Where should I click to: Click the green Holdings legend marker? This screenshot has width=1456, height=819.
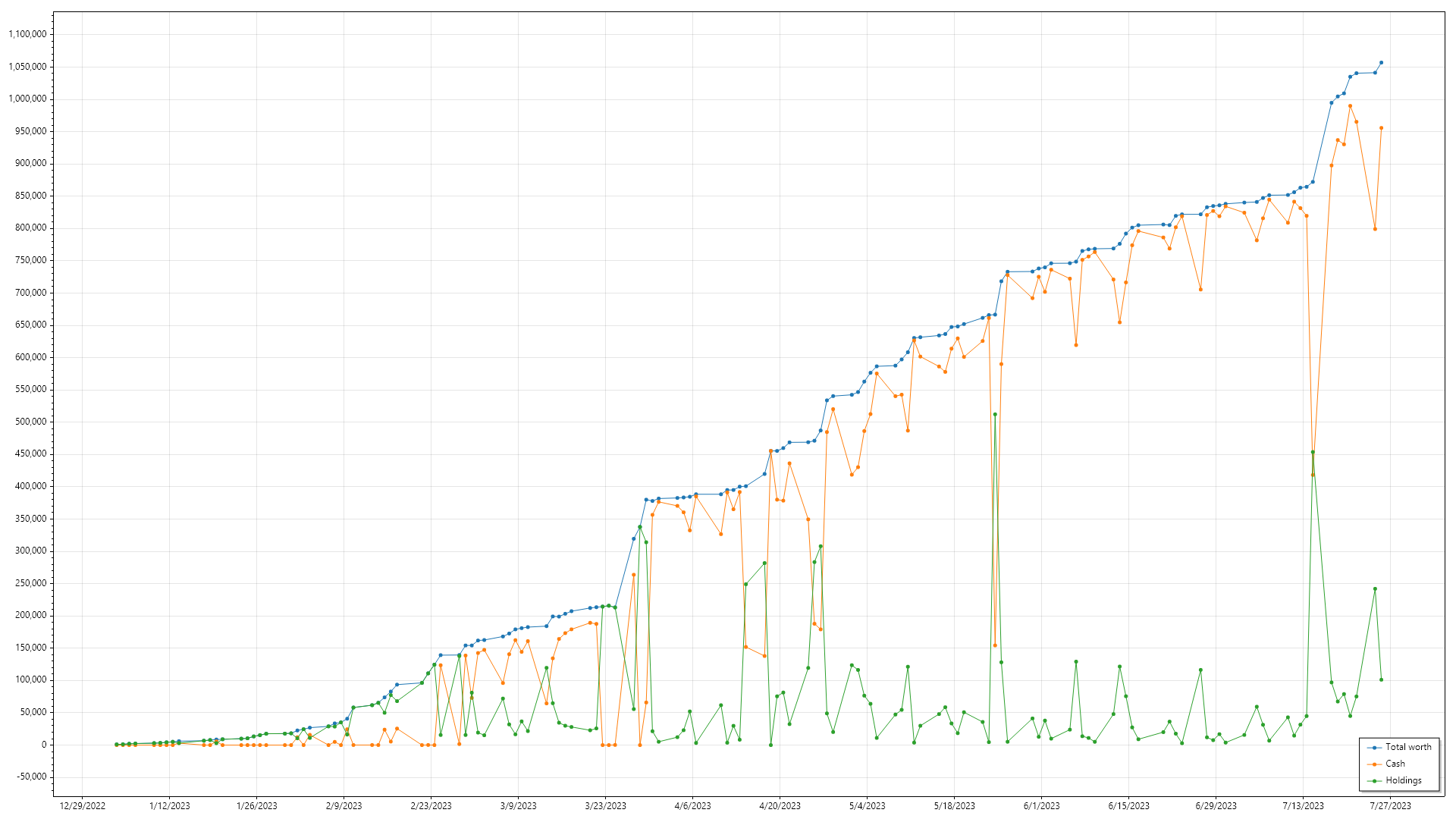(1374, 781)
